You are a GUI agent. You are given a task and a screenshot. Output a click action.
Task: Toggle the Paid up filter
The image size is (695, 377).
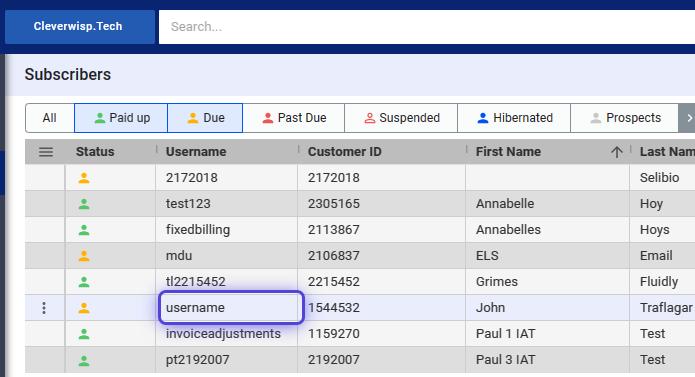pyautogui.click(x=121, y=118)
